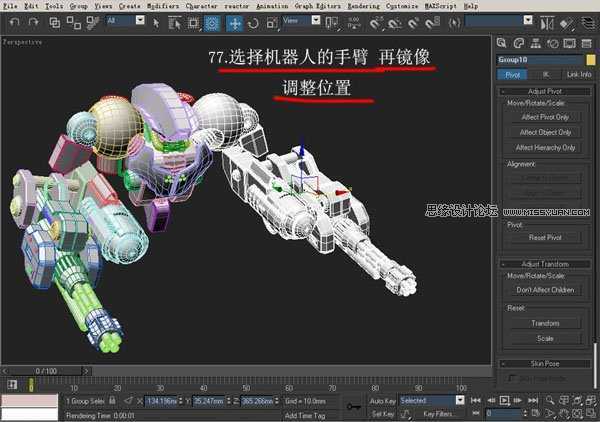Viewport: 600px width, 422px height.
Task: Click the Reset Pivot button
Action: tap(545, 238)
